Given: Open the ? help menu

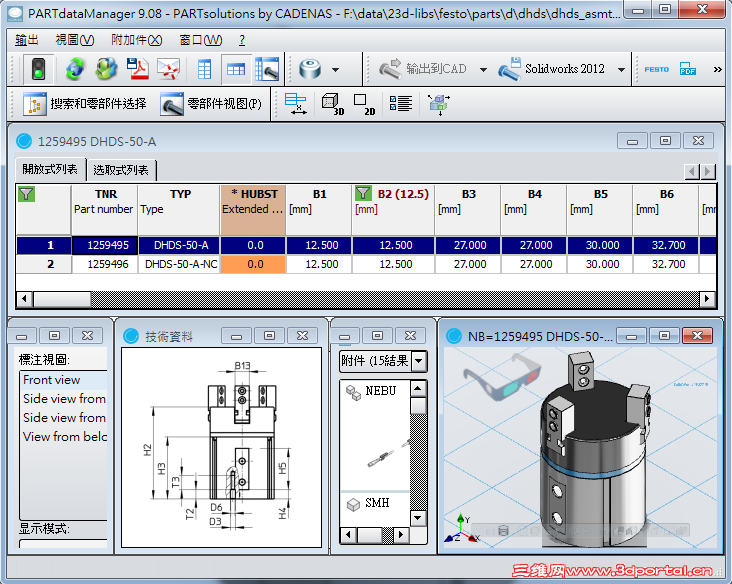Looking at the screenshot, I should 242,40.
